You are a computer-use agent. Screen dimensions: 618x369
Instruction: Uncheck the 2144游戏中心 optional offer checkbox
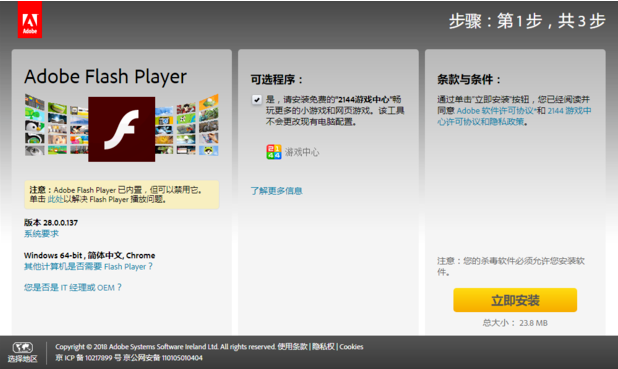(x=257, y=100)
